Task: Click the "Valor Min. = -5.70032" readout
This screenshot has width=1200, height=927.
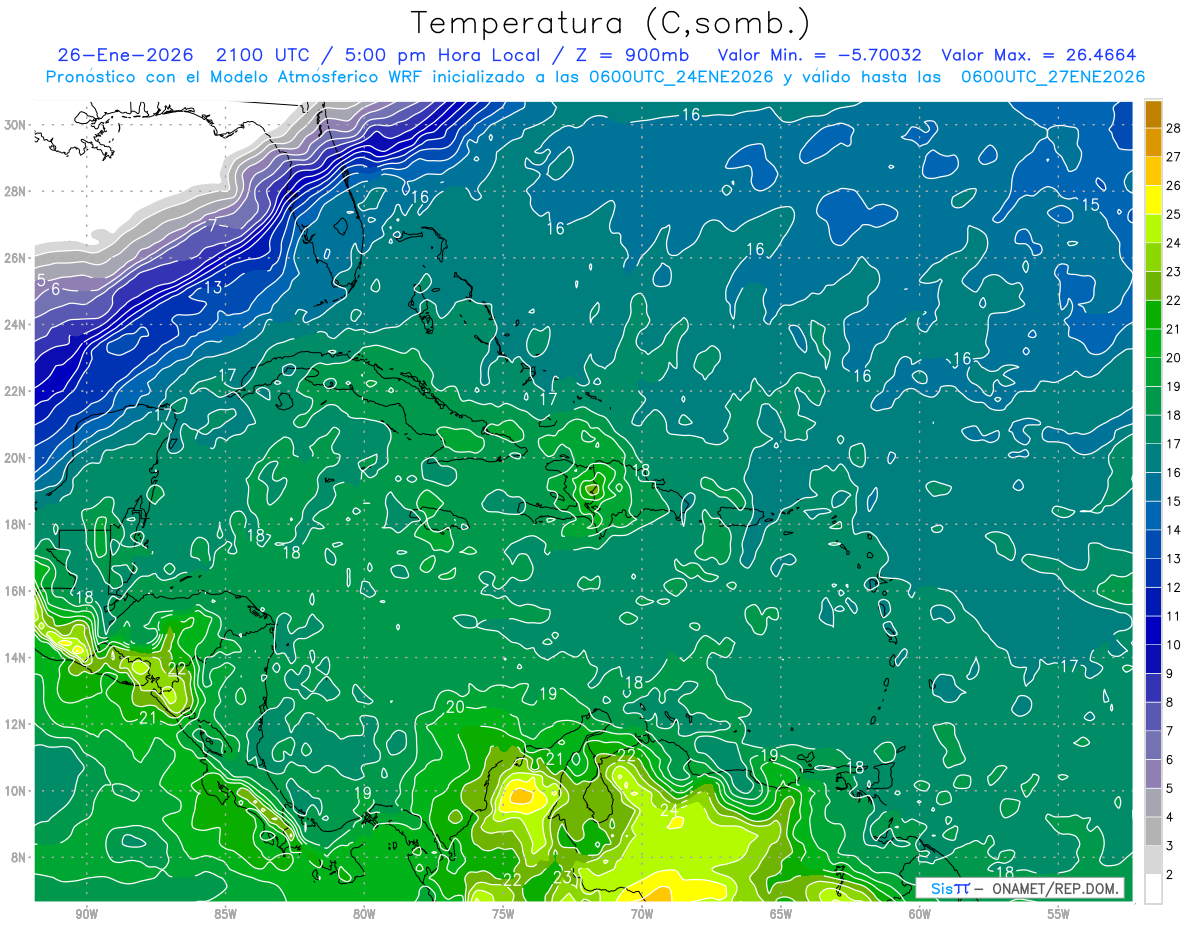Action: pyautogui.click(x=821, y=55)
